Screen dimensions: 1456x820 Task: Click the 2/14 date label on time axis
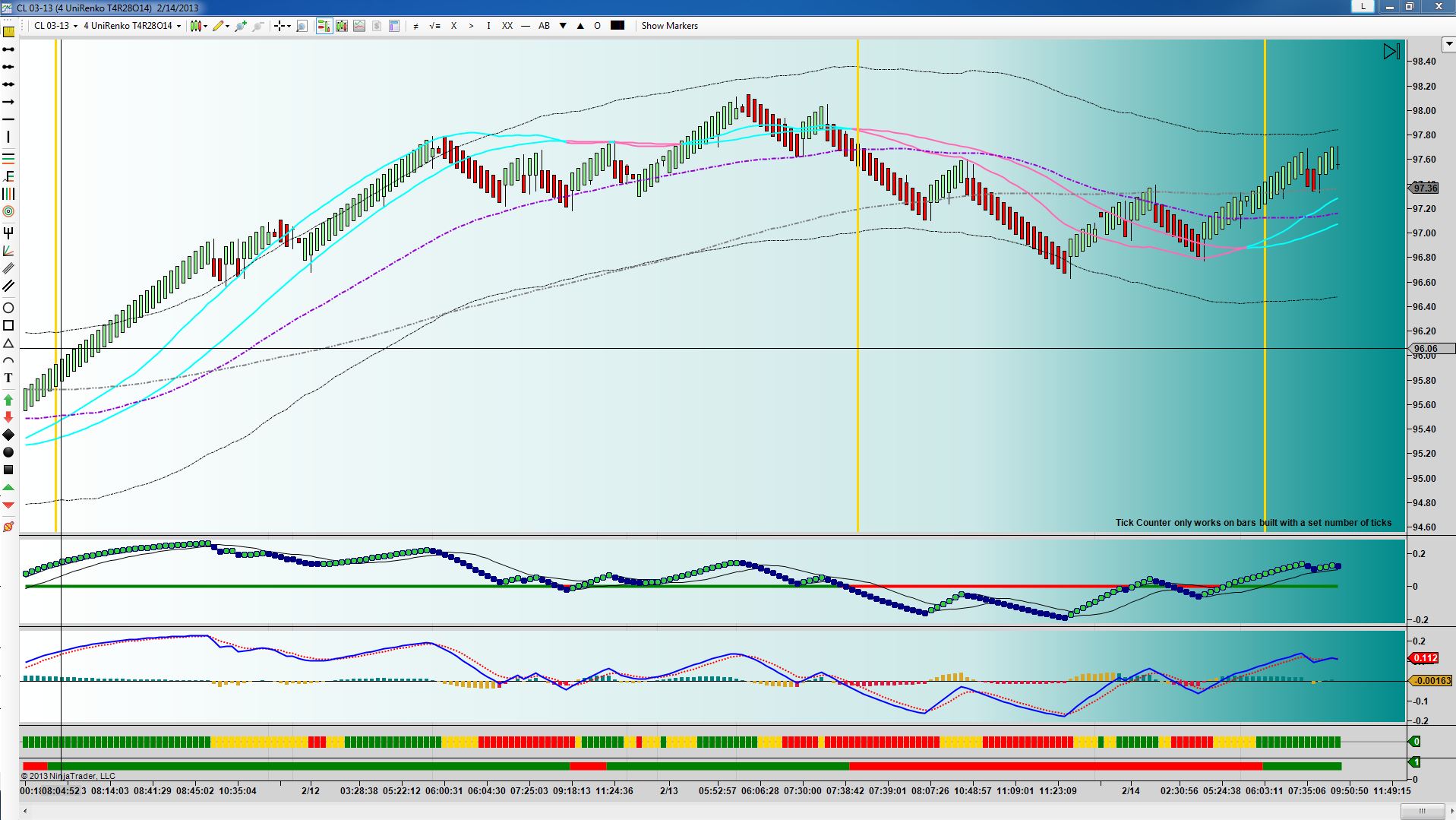(1131, 790)
